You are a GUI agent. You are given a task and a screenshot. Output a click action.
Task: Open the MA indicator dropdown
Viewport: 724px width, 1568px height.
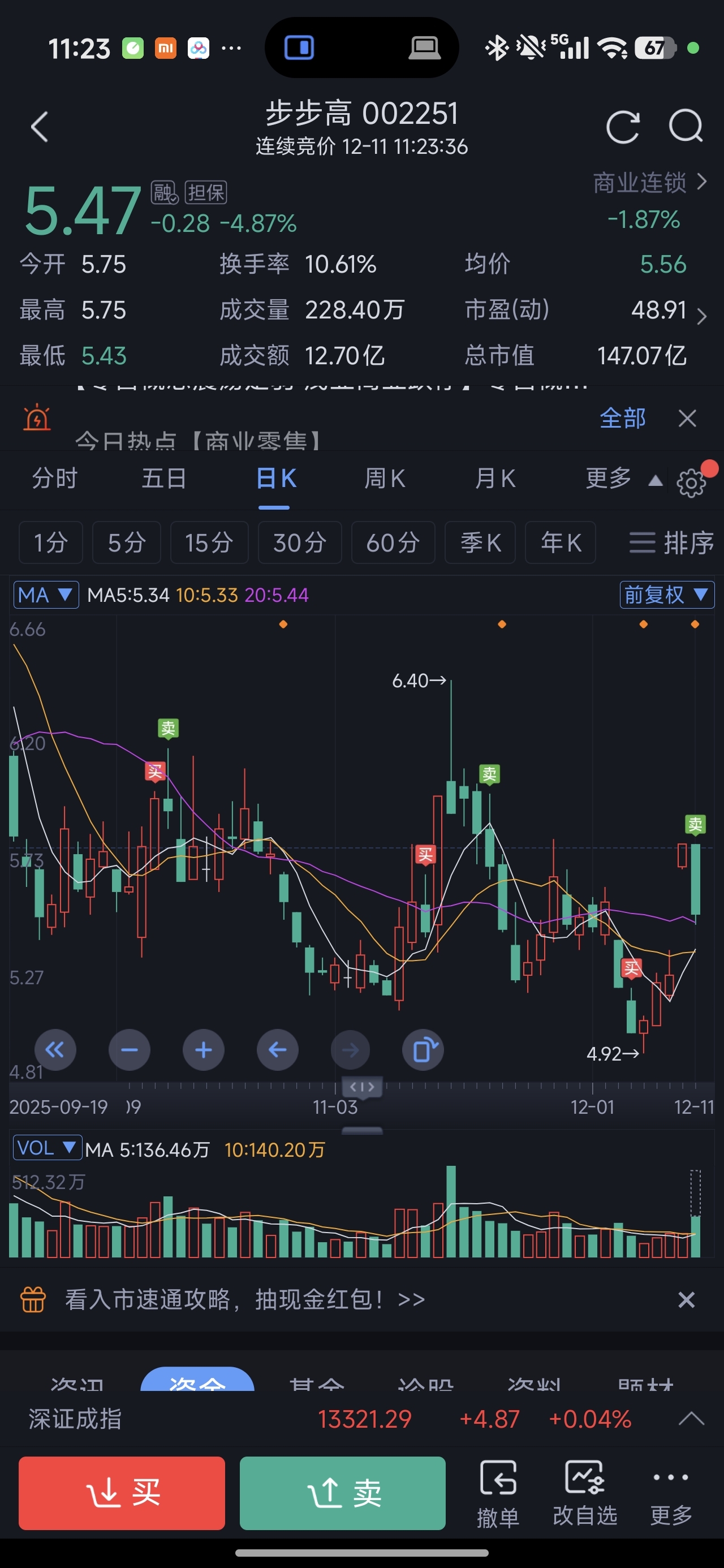tap(46, 595)
